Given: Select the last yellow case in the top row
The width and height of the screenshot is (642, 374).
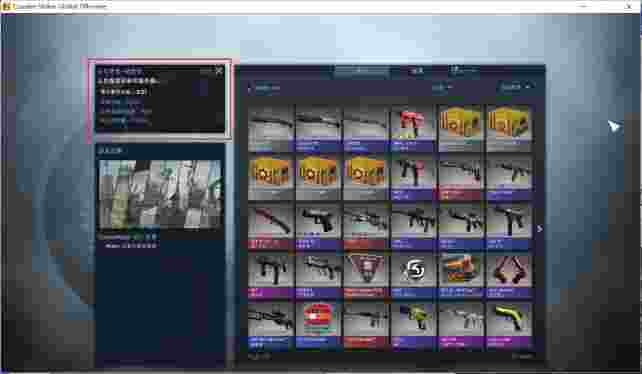Looking at the screenshot, I should coord(508,128).
